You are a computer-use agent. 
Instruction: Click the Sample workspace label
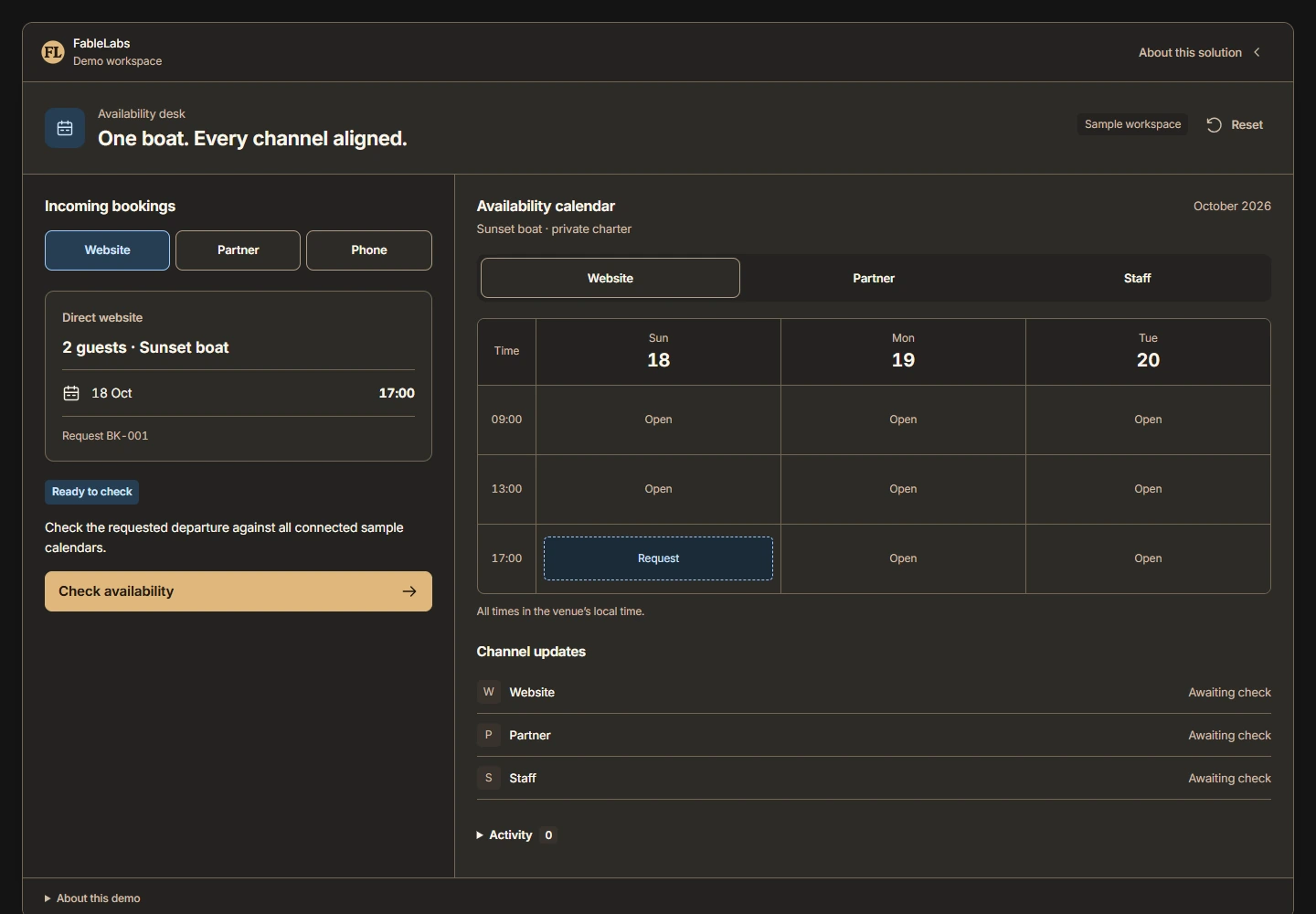click(x=1132, y=124)
